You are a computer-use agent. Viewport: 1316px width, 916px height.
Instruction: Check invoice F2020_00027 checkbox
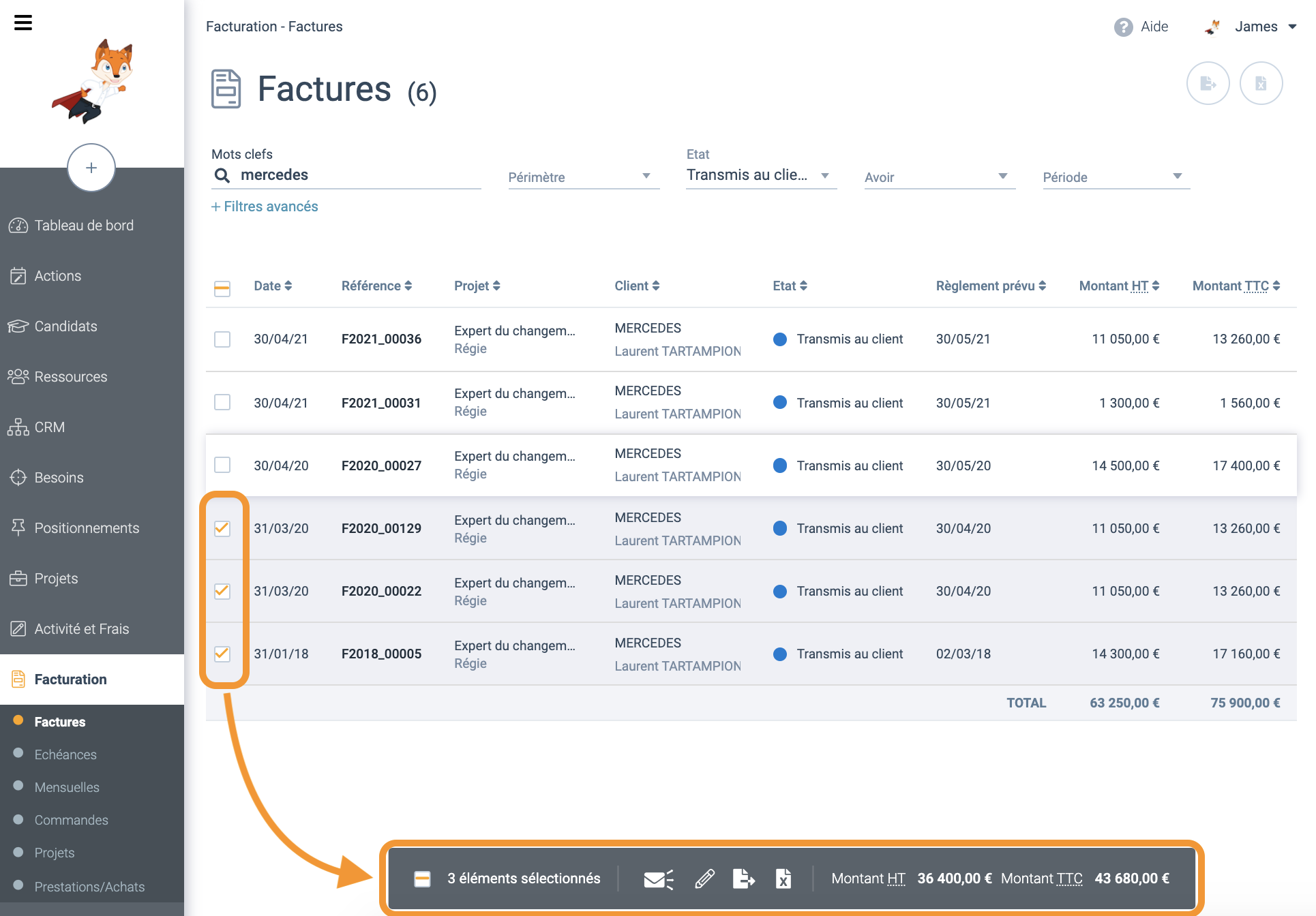tap(222, 465)
